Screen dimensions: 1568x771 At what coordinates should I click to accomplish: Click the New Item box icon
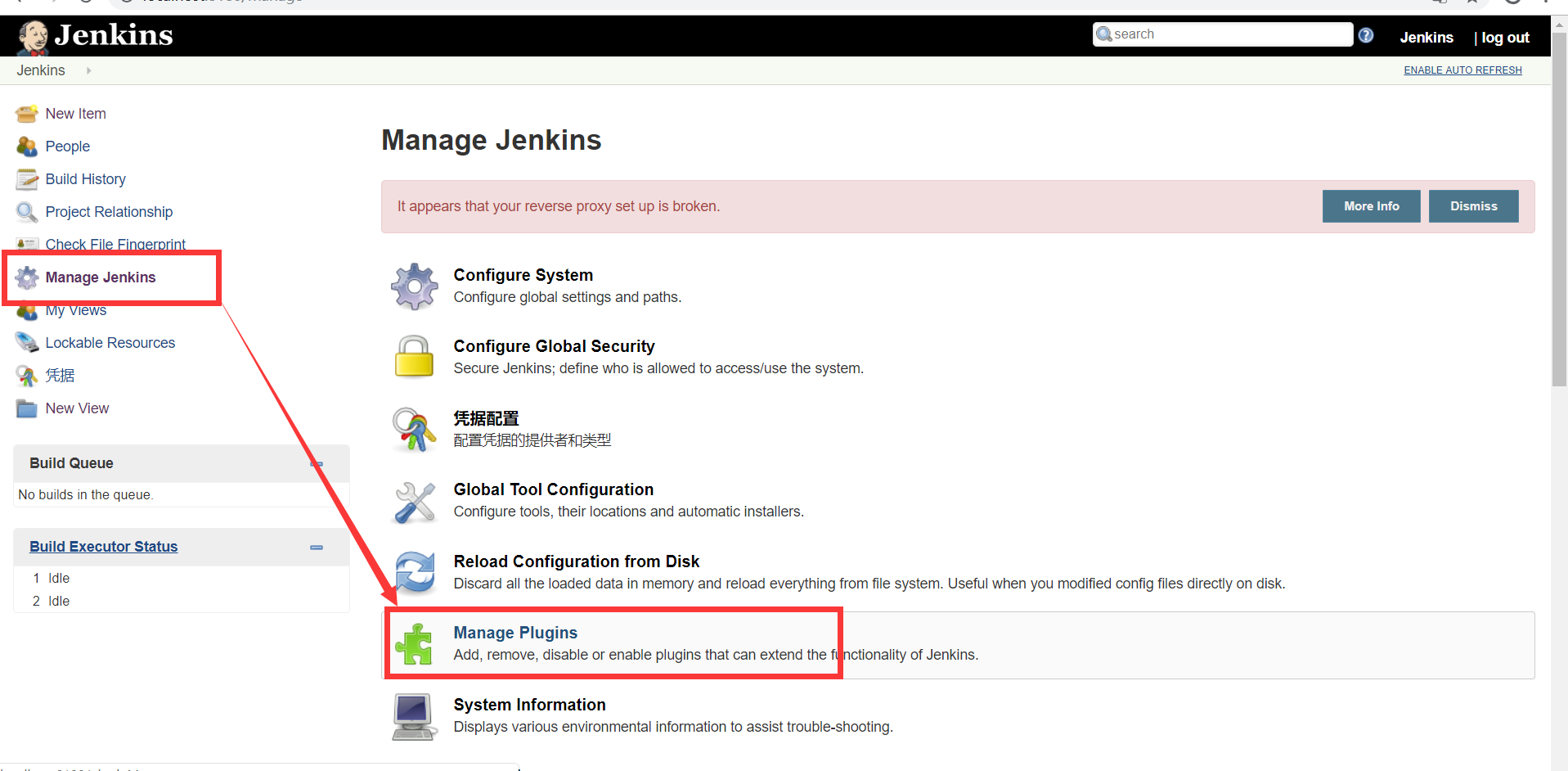click(x=26, y=114)
